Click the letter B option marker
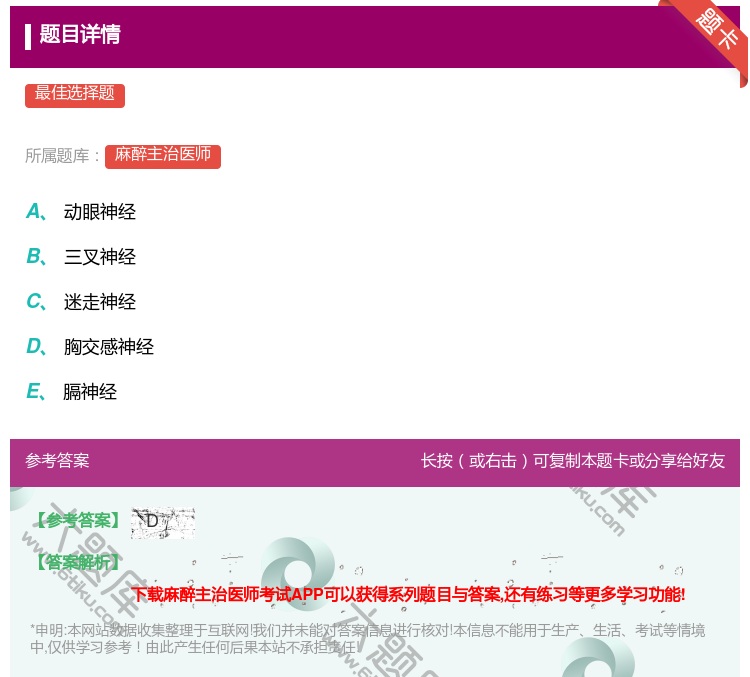750x677 pixels. pos(34,257)
